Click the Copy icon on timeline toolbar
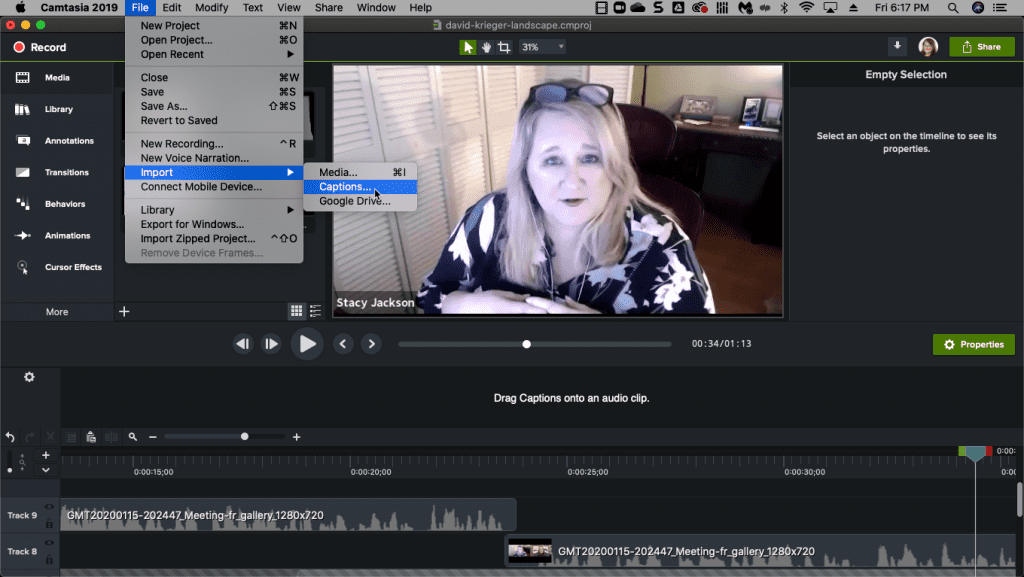The image size is (1024, 577). 71,437
